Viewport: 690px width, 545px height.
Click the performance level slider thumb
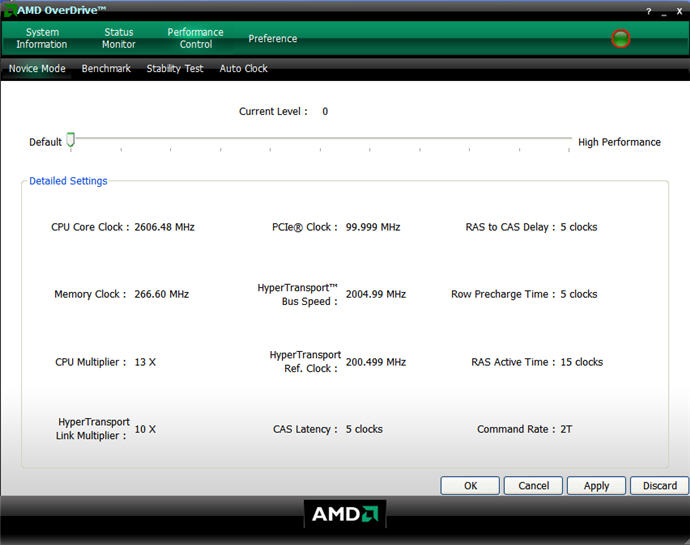click(x=70, y=140)
